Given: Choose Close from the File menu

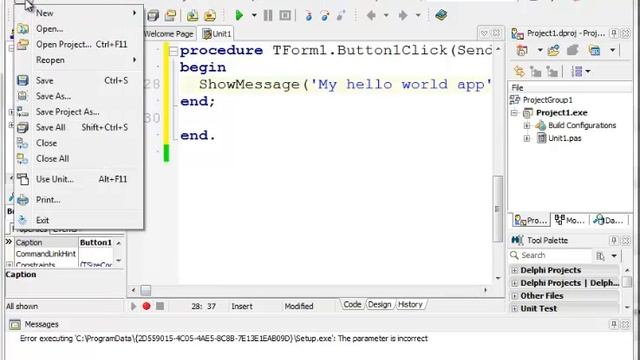Looking at the screenshot, I should (x=78, y=143).
